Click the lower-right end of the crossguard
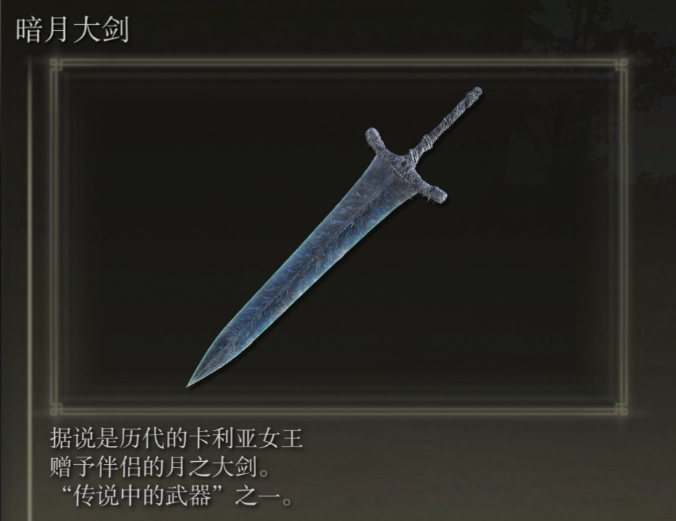This screenshot has height=521, width=676. 436,195
